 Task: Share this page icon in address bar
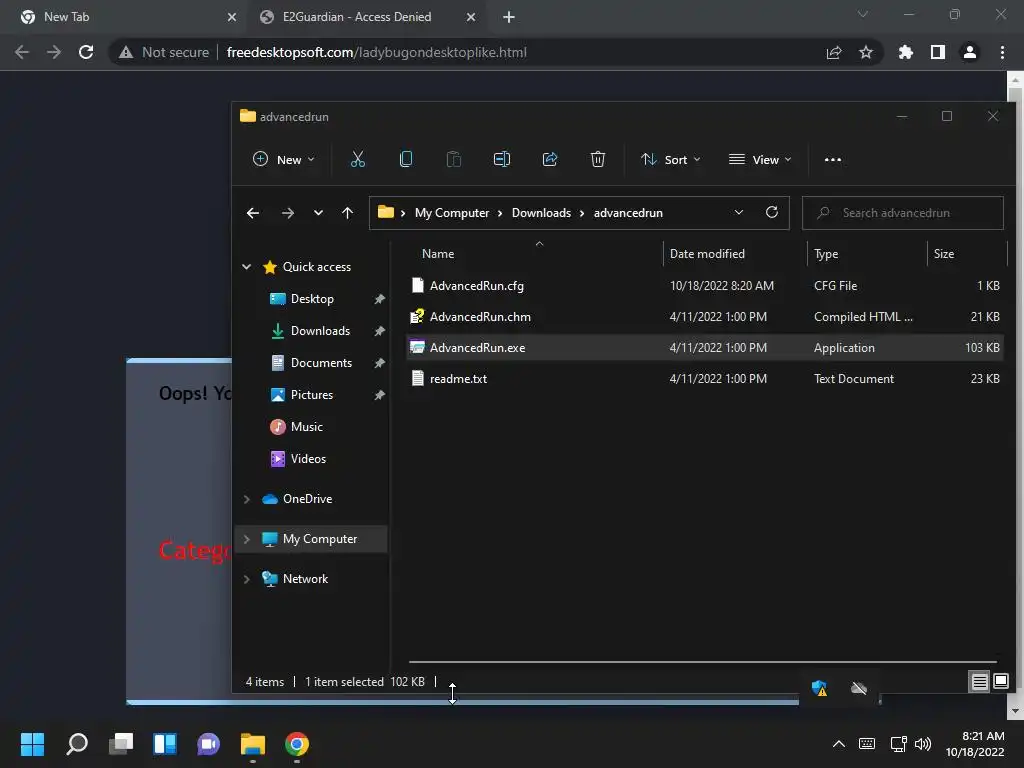click(x=833, y=52)
